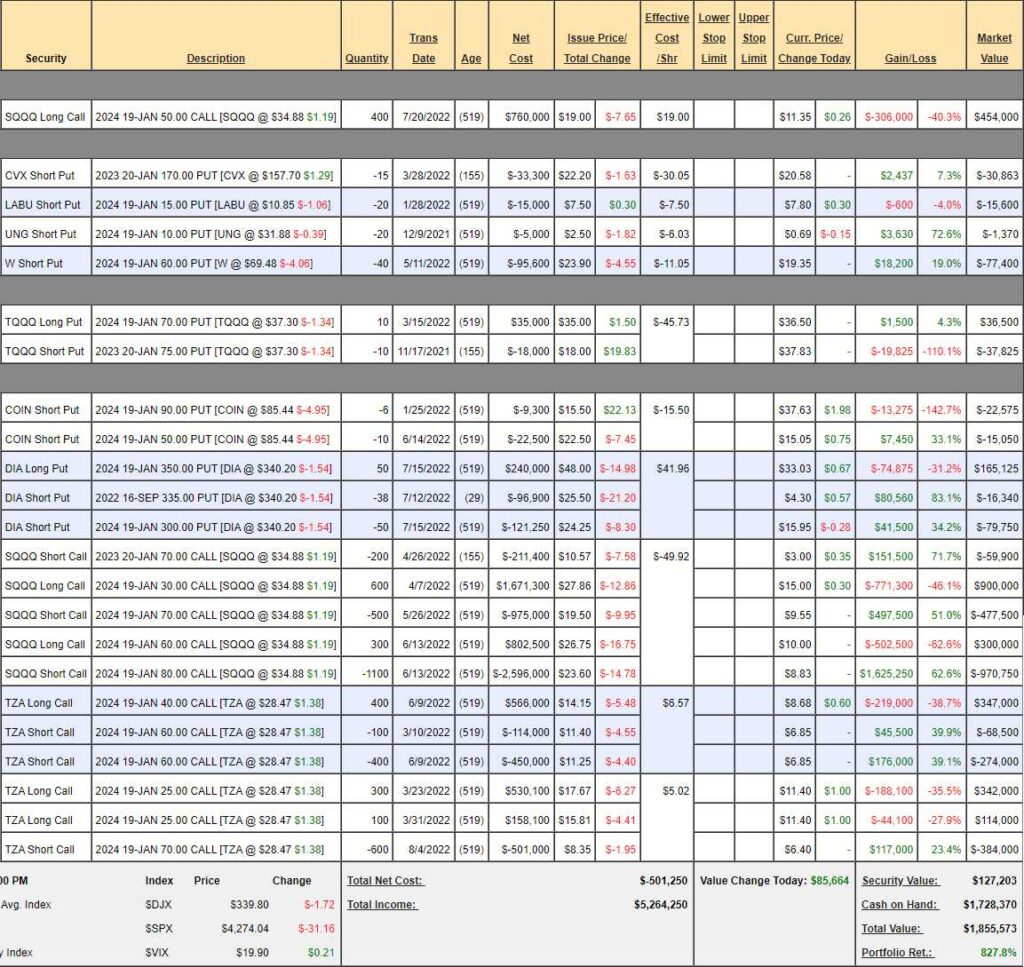The height and width of the screenshot is (967, 1024).
Task: Click the Description column header
Action: click(x=215, y=58)
